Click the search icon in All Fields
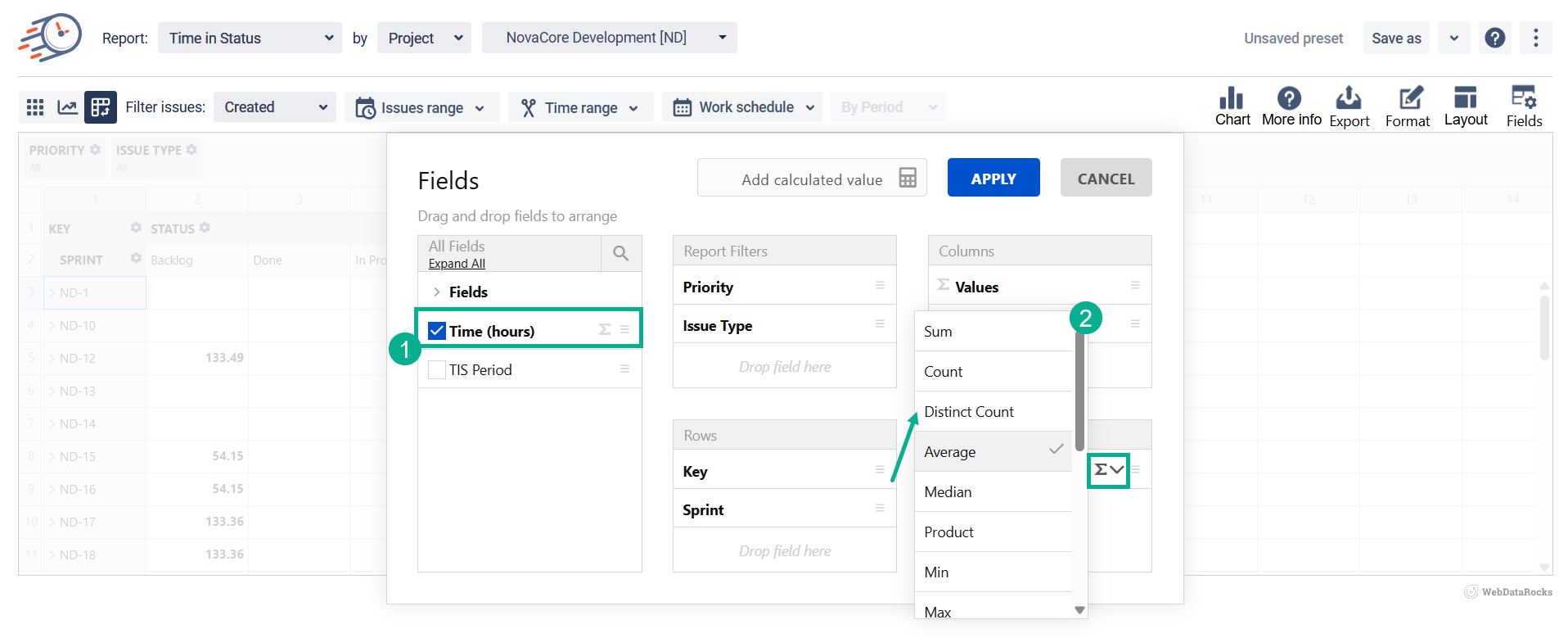The height and width of the screenshot is (638, 1568). point(621,254)
